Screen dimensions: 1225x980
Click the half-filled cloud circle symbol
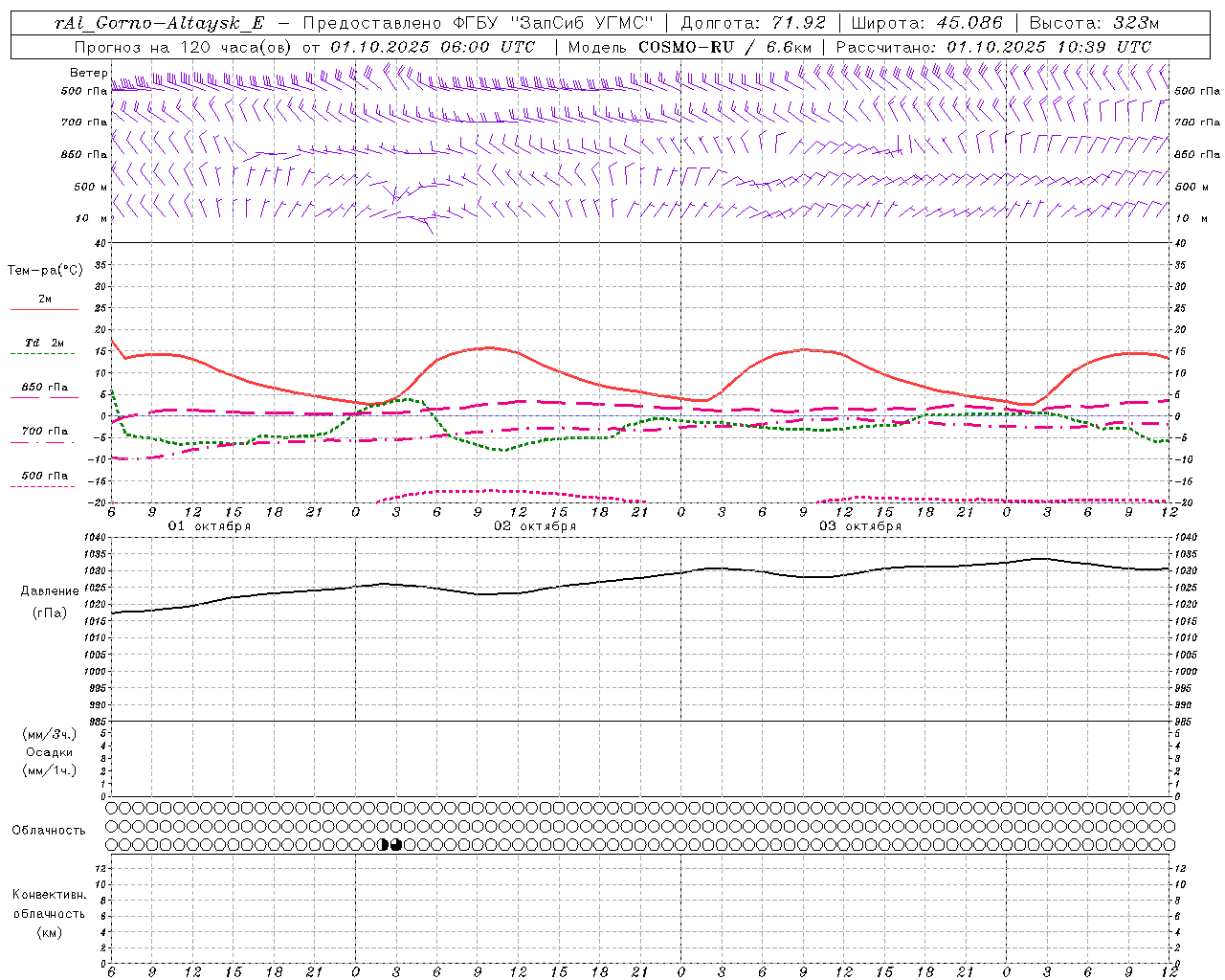(x=384, y=844)
